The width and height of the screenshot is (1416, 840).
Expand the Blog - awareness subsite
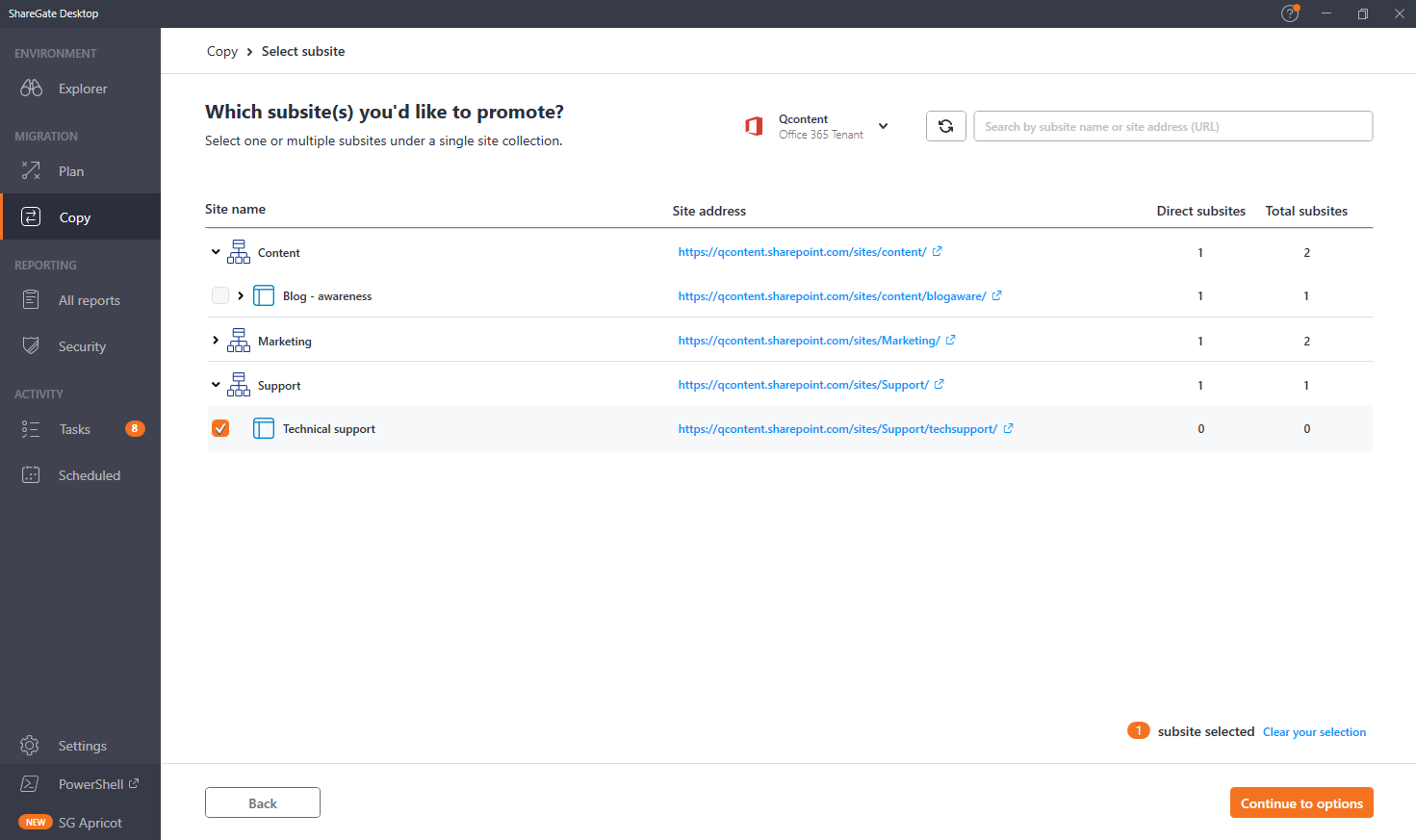(x=241, y=295)
